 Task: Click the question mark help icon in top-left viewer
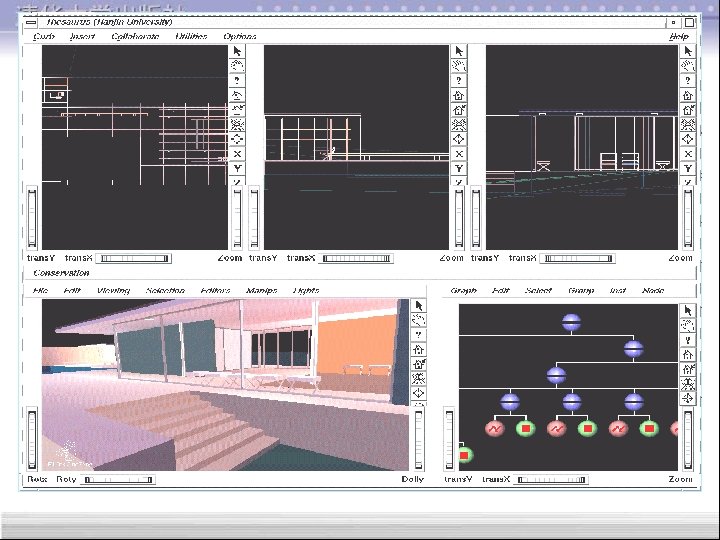point(237,80)
